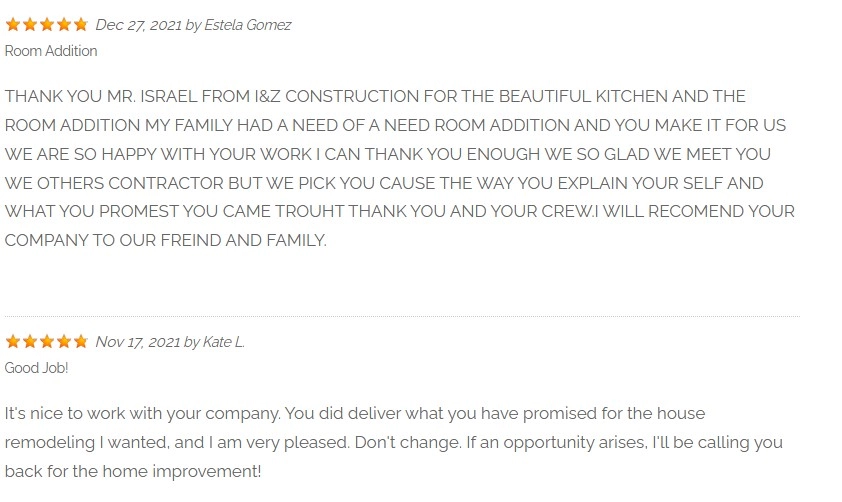Click second star of Estela Gomez's rating

tap(30, 25)
